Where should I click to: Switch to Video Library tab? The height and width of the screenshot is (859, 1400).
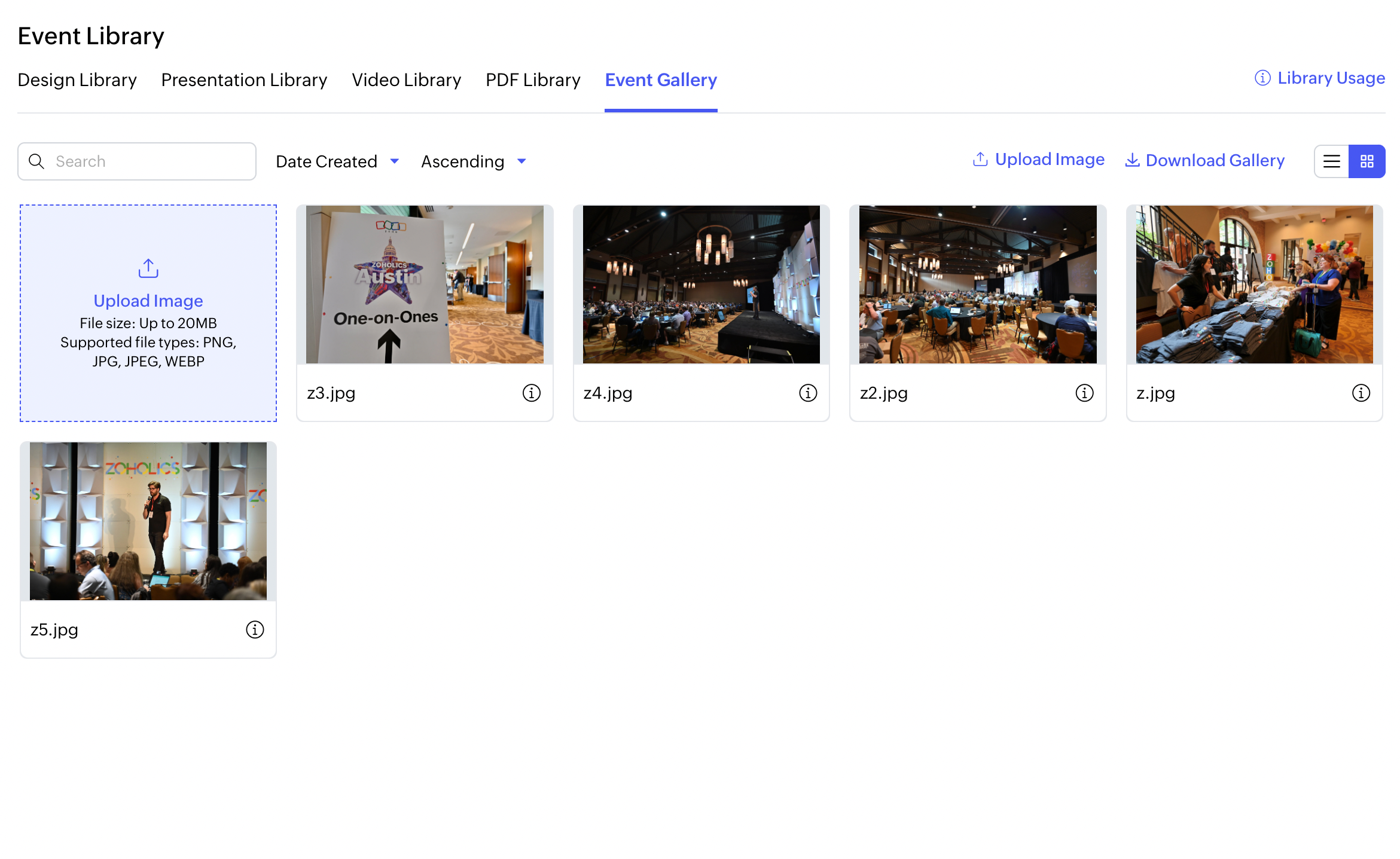(x=406, y=80)
